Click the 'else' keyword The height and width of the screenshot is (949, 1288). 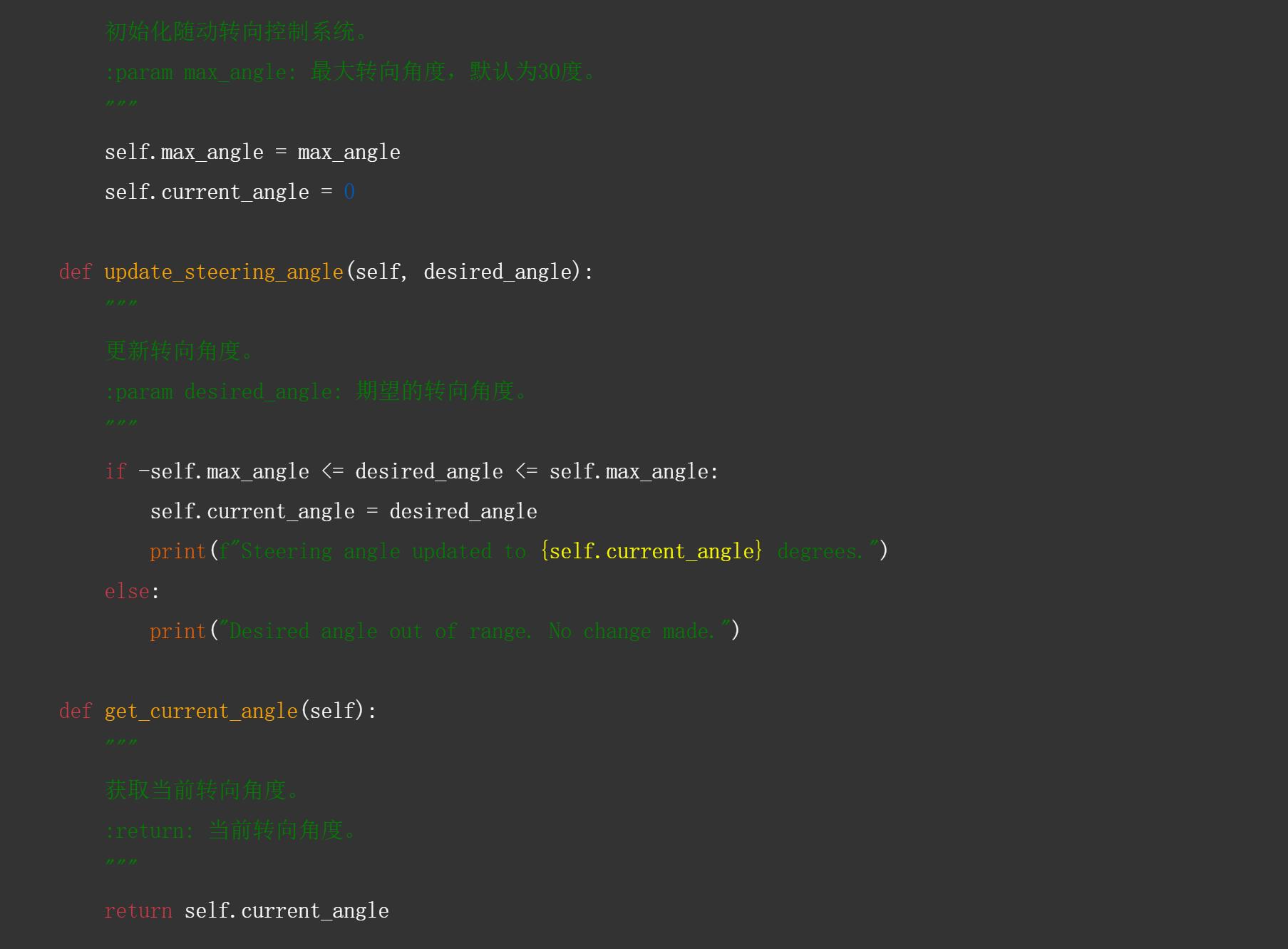click(127, 591)
